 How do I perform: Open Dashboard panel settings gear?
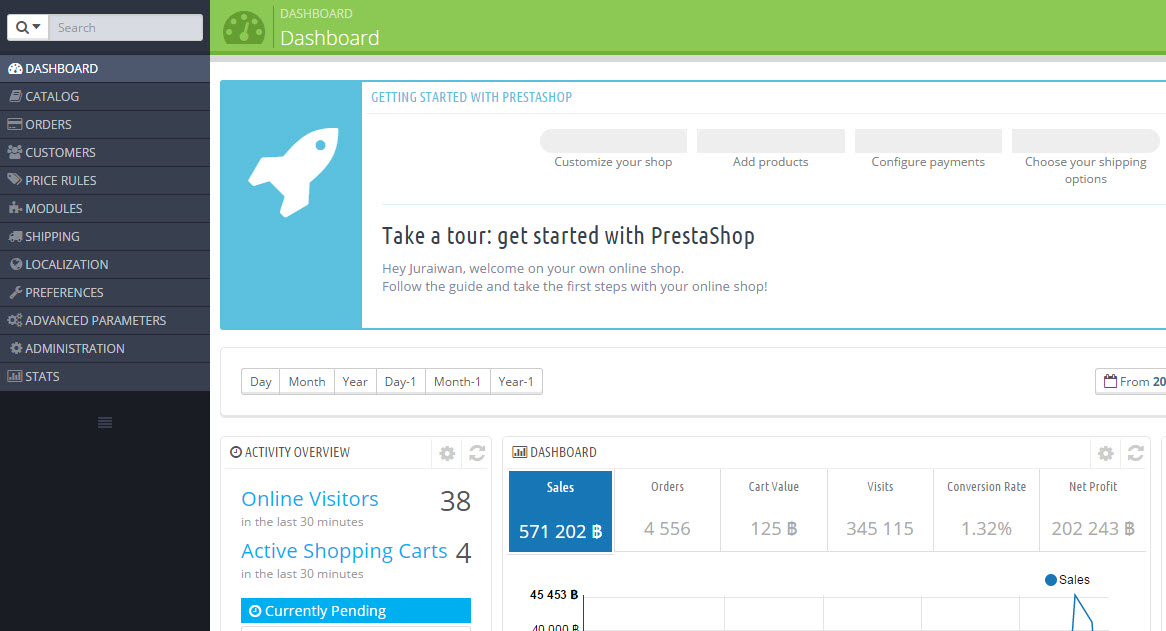click(1106, 453)
